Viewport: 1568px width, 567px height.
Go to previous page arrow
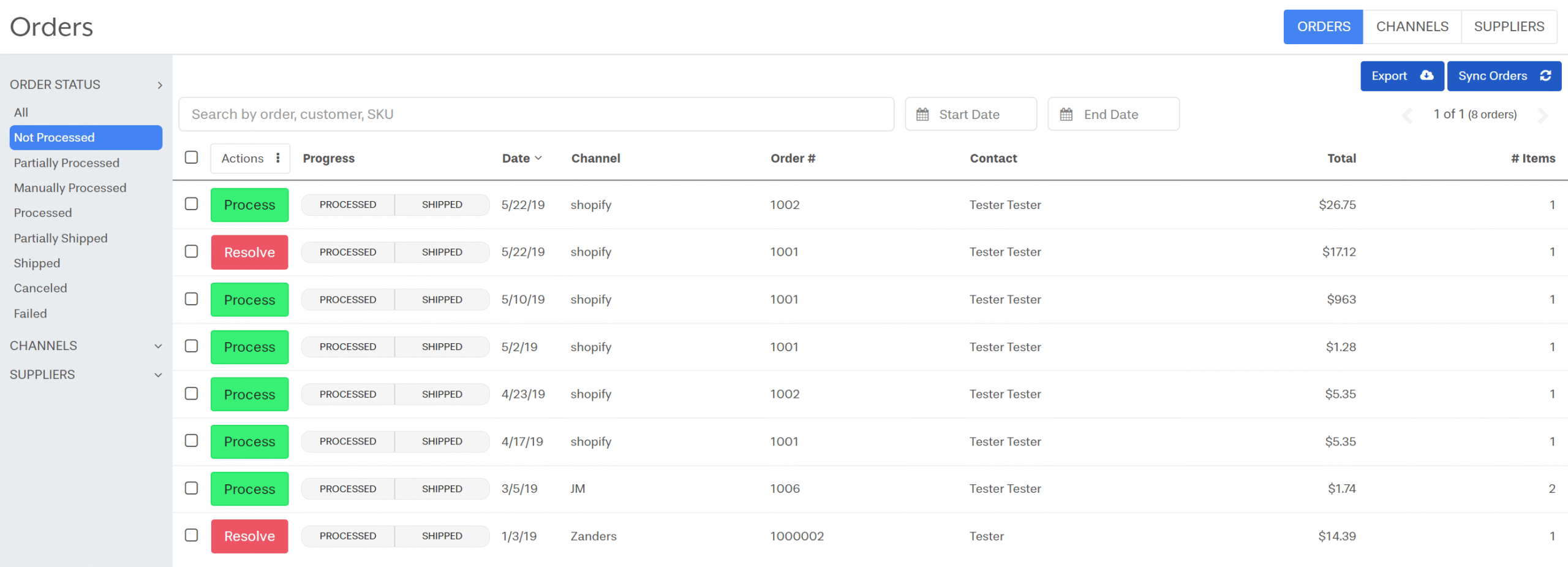click(1407, 115)
